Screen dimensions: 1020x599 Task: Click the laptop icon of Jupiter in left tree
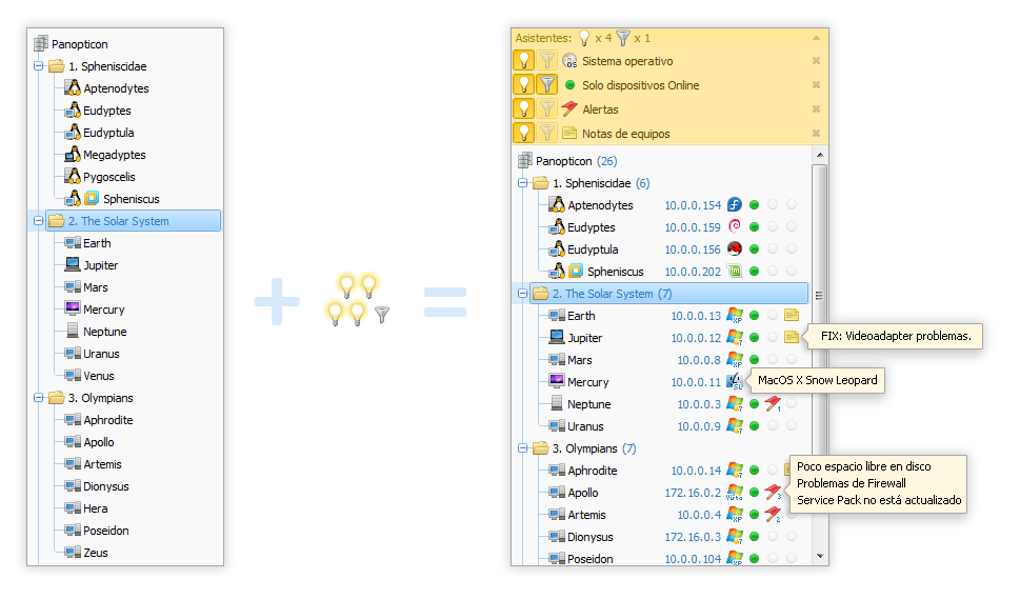pyautogui.click(x=72, y=265)
